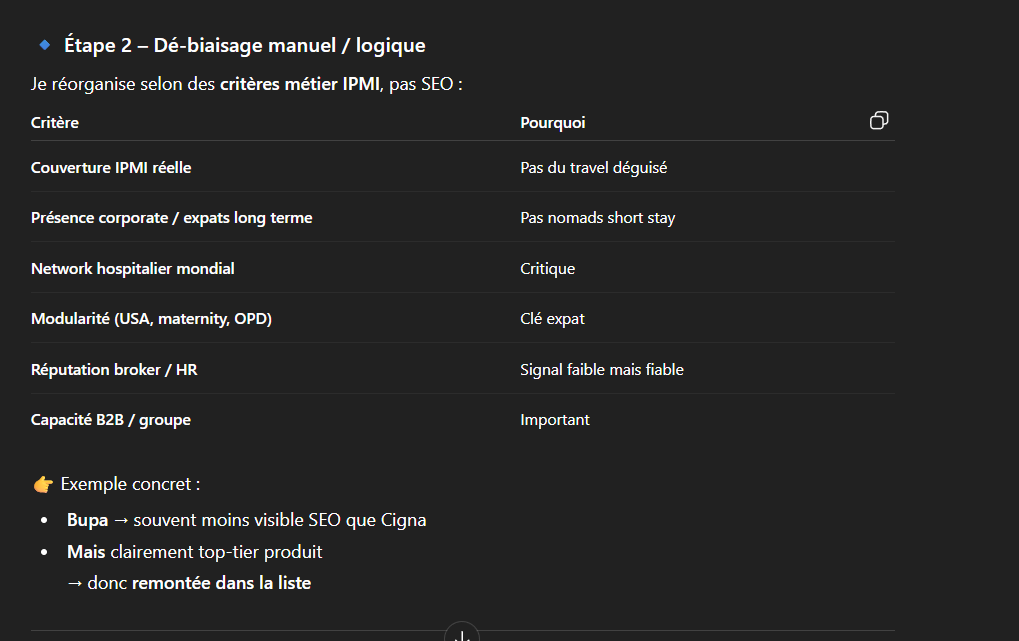Click 'Signal faible mais fiable' text
Image resolution: width=1019 pixels, height=641 pixels.
pos(601,370)
